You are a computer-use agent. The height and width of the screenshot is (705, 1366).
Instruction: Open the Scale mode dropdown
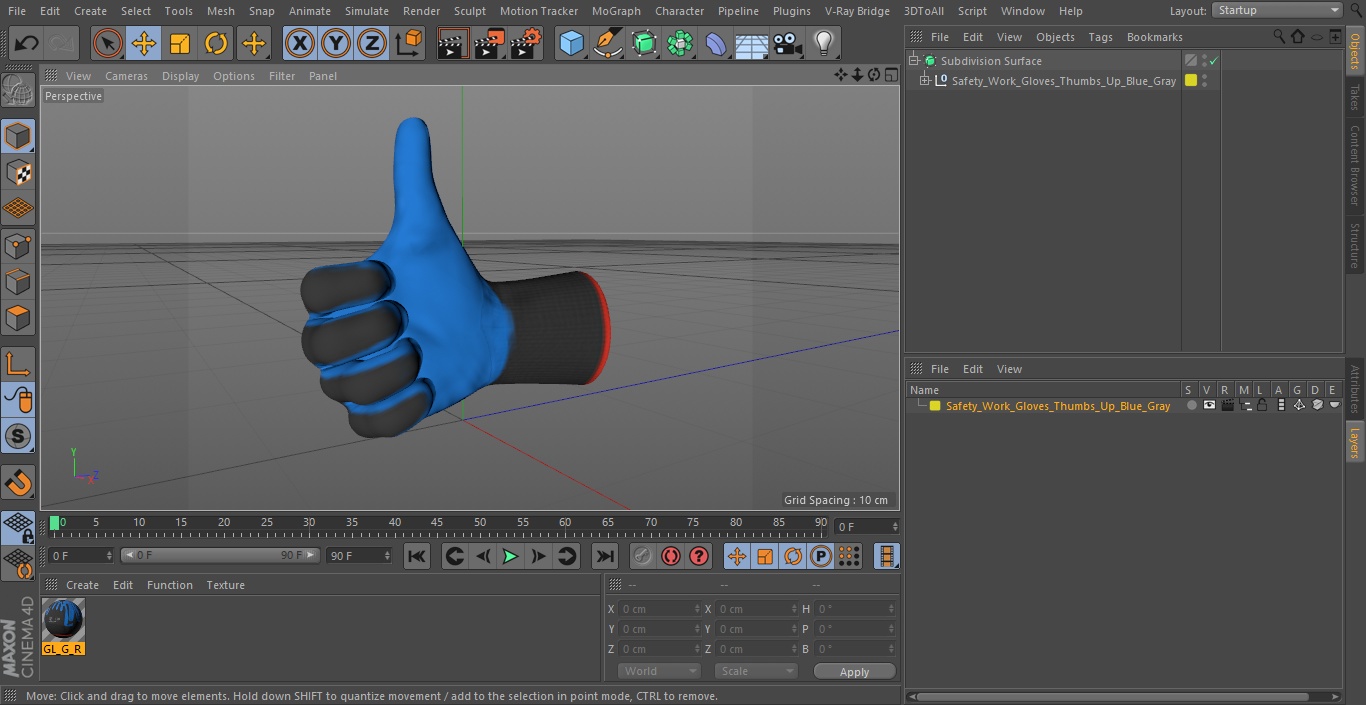click(x=756, y=671)
